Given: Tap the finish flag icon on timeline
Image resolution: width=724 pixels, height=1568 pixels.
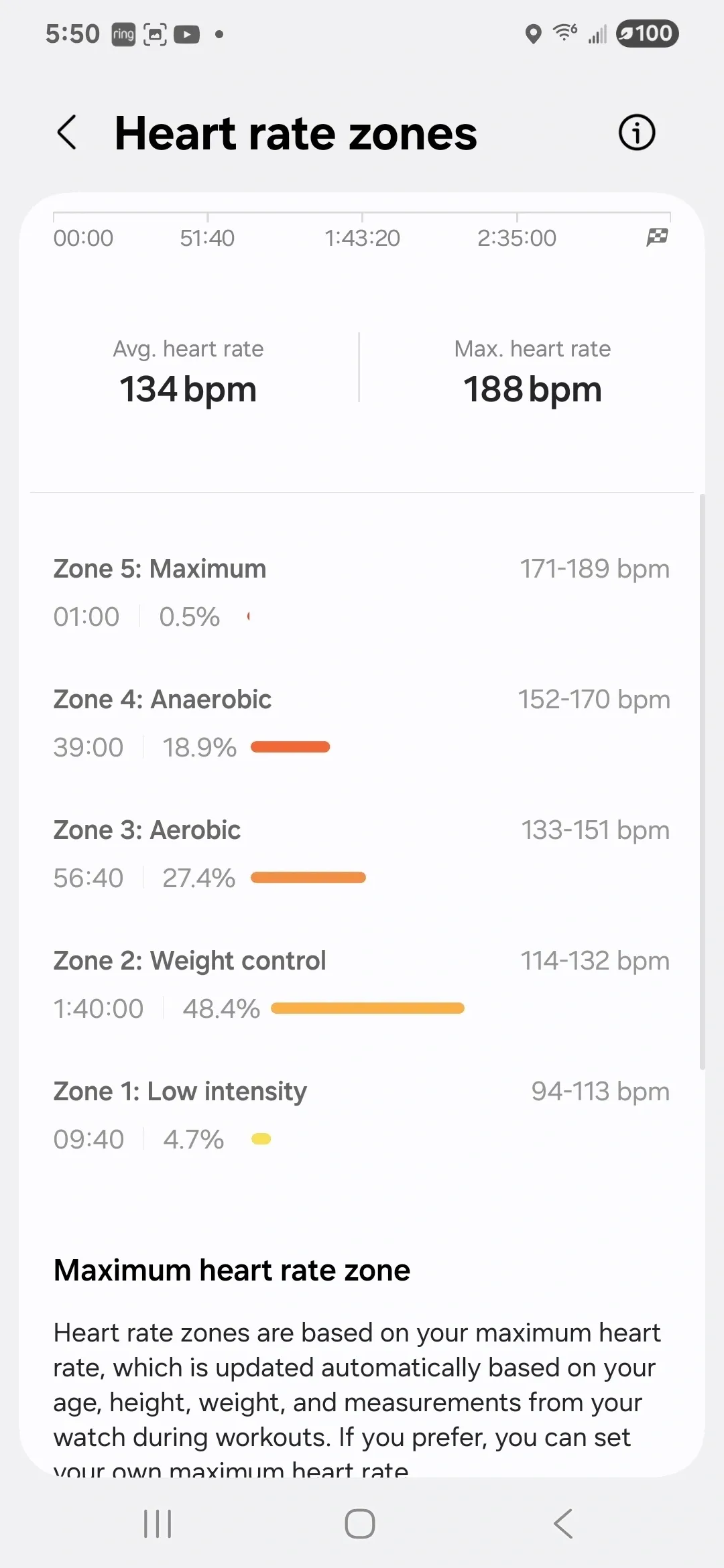Looking at the screenshot, I should click(x=657, y=237).
